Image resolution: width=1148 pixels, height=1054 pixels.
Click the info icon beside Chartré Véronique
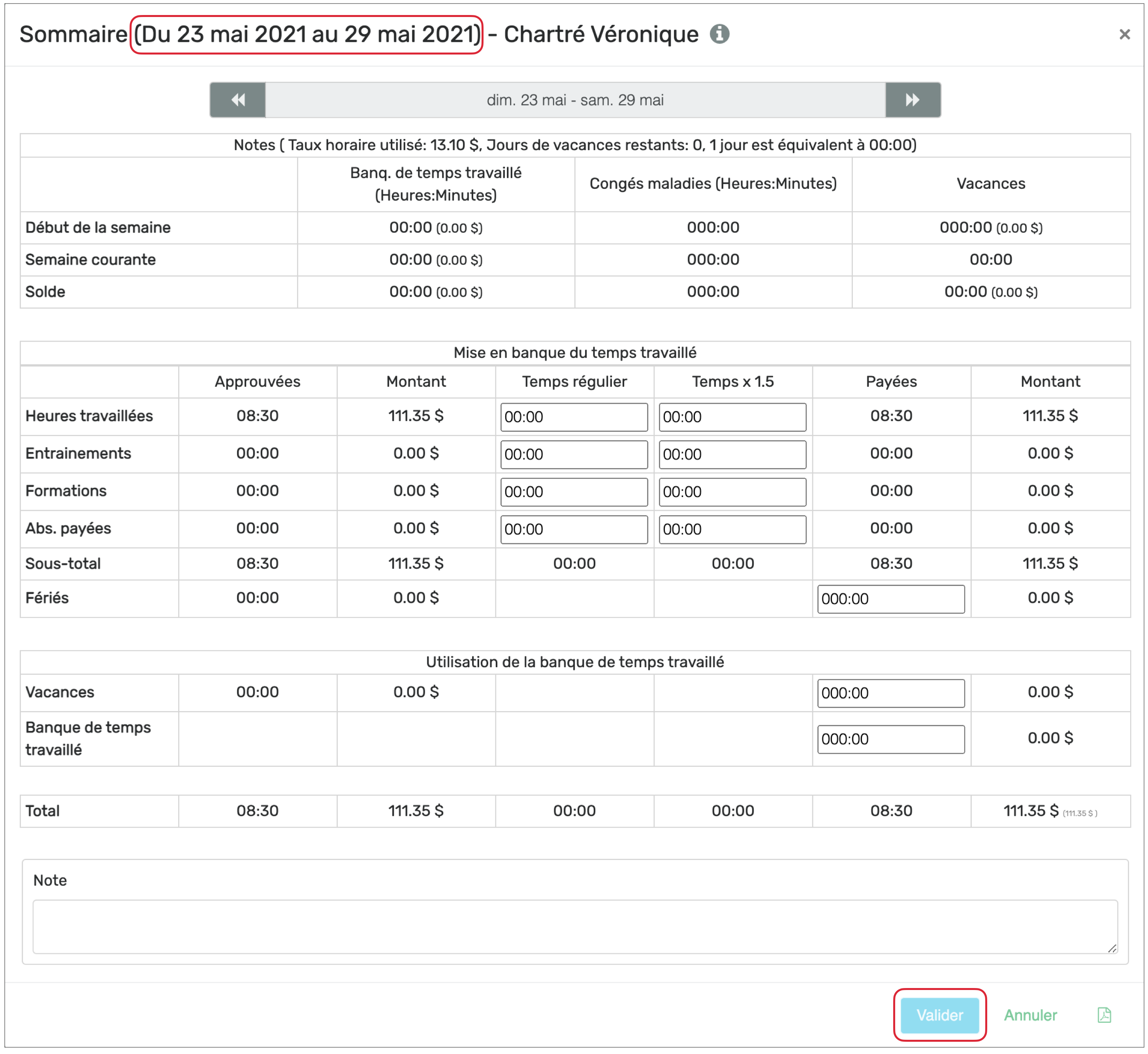(719, 34)
